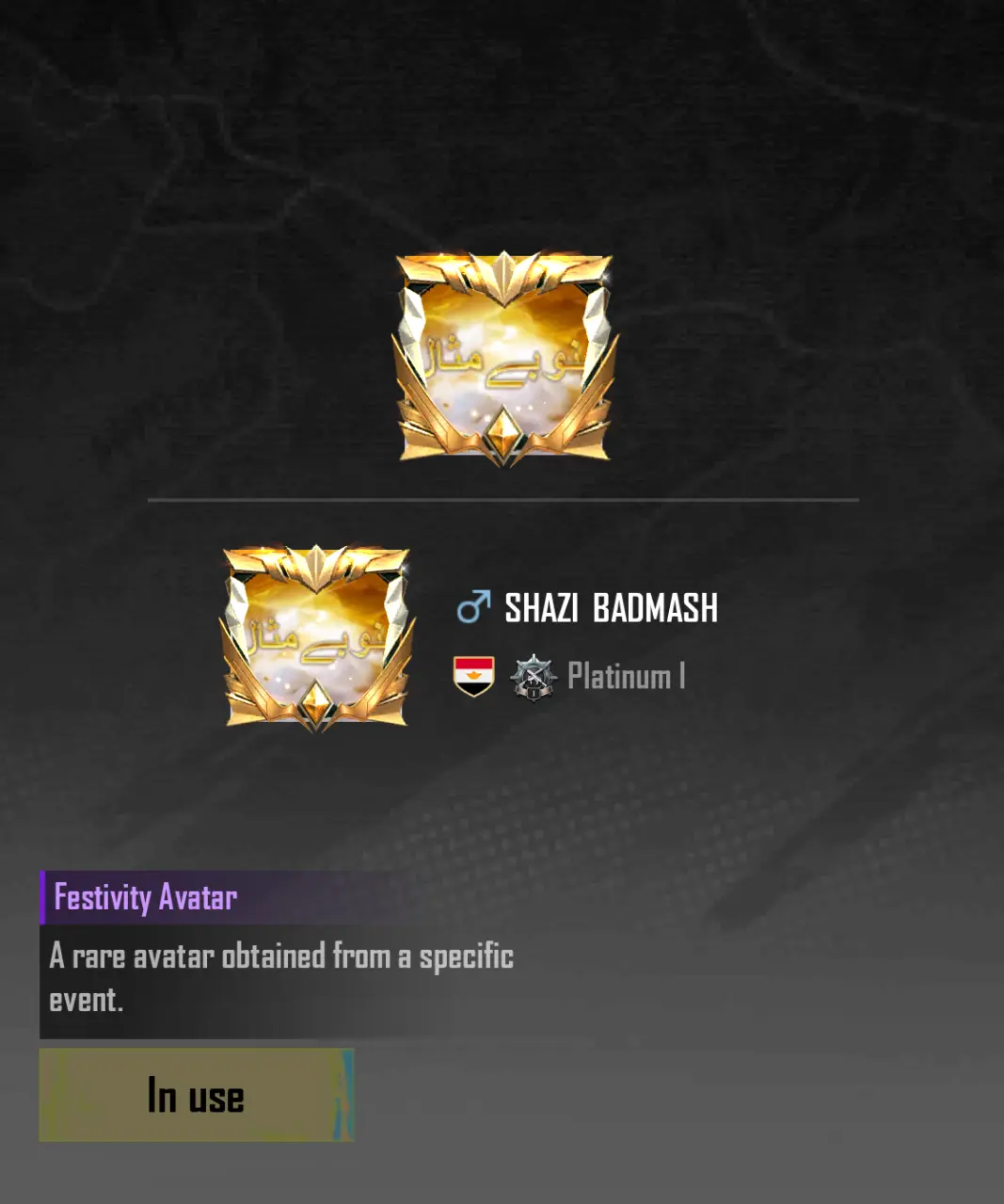Open the large golden avatar preview
The width and height of the screenshot is (1004, 1204).
[x=505, y=359]
